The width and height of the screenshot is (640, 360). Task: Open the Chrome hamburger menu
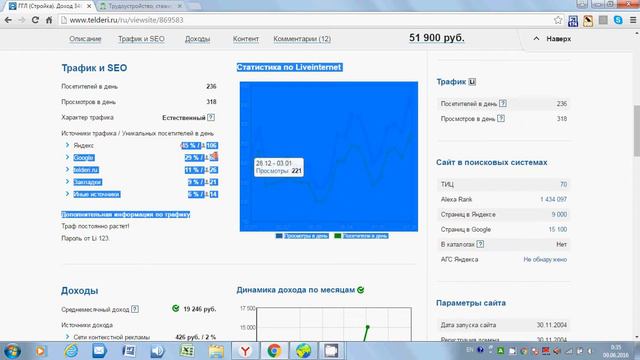coord(633,20)
